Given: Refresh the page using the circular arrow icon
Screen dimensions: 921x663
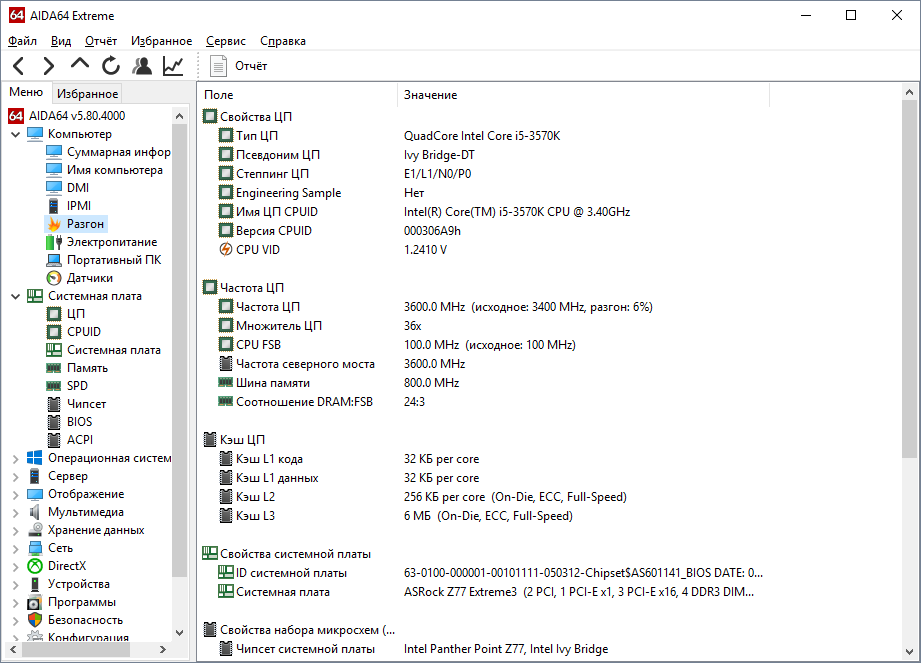Looking at the screenshot, I should (x=111, y=66).
